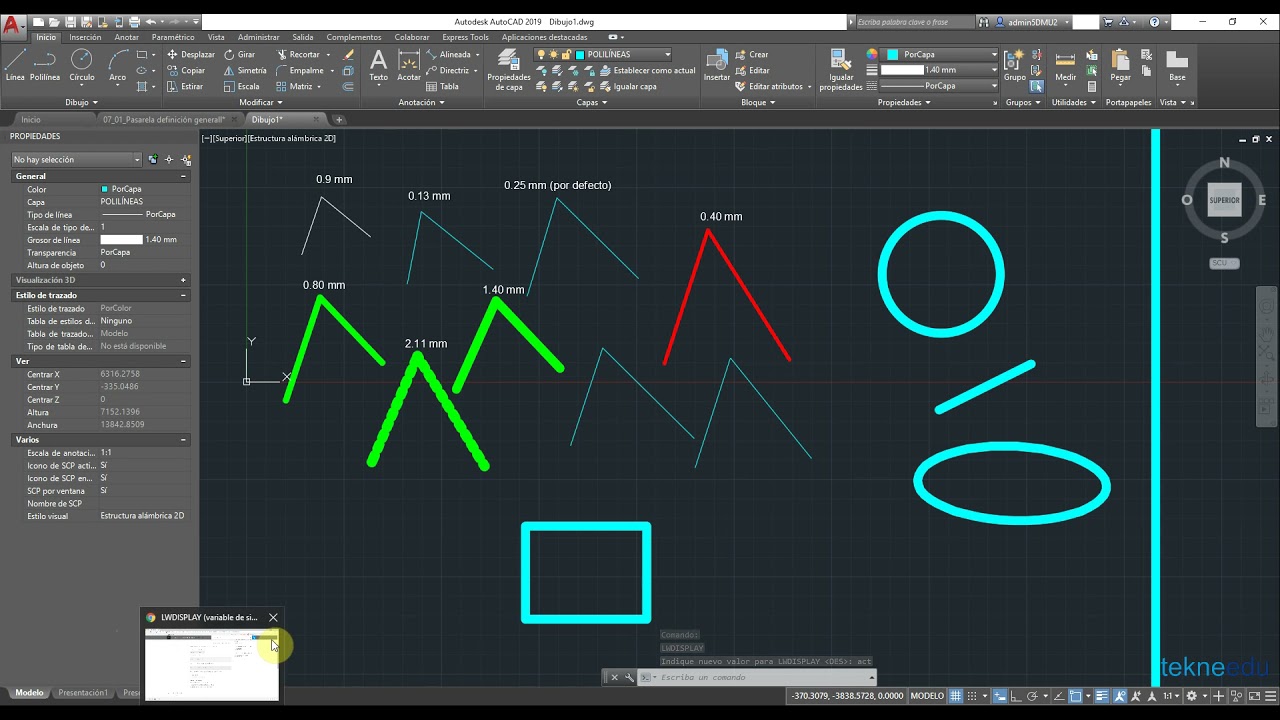The width and height of the screenshot is (1280, 720).
Task: Click Establecer como actual button
Action: pos(647,71)
